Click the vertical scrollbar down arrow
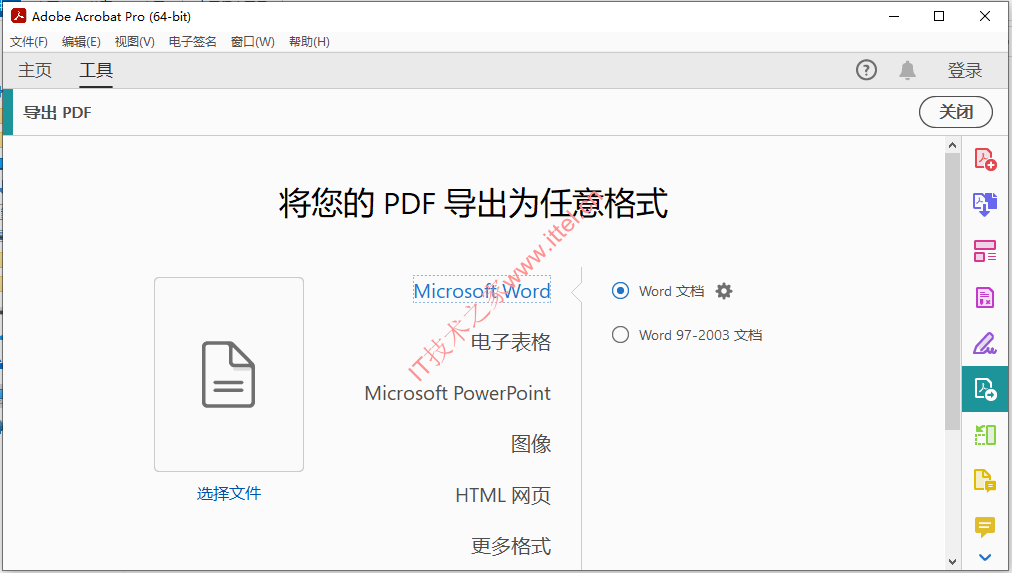This screenshot has width=1012, height=573. [x=953, y=562]
